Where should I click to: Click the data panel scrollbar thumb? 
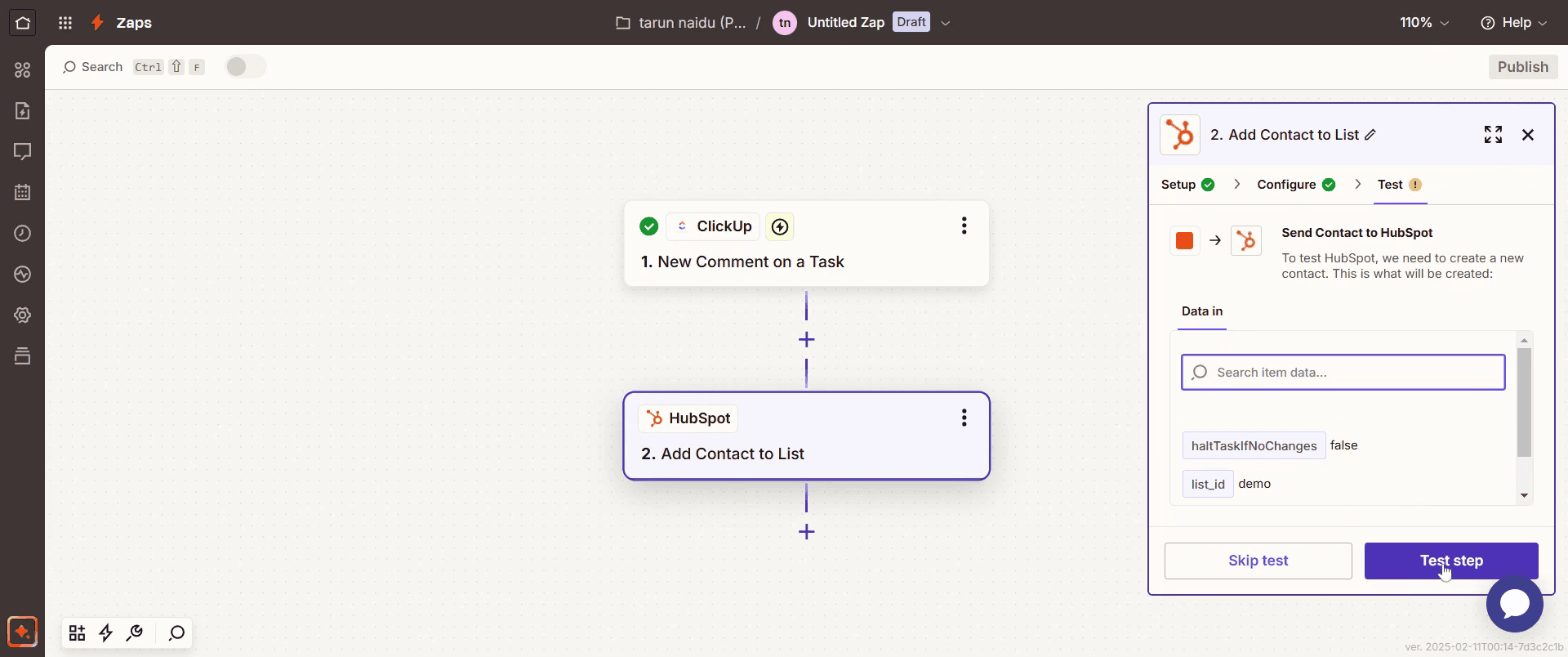(1524, 402)
